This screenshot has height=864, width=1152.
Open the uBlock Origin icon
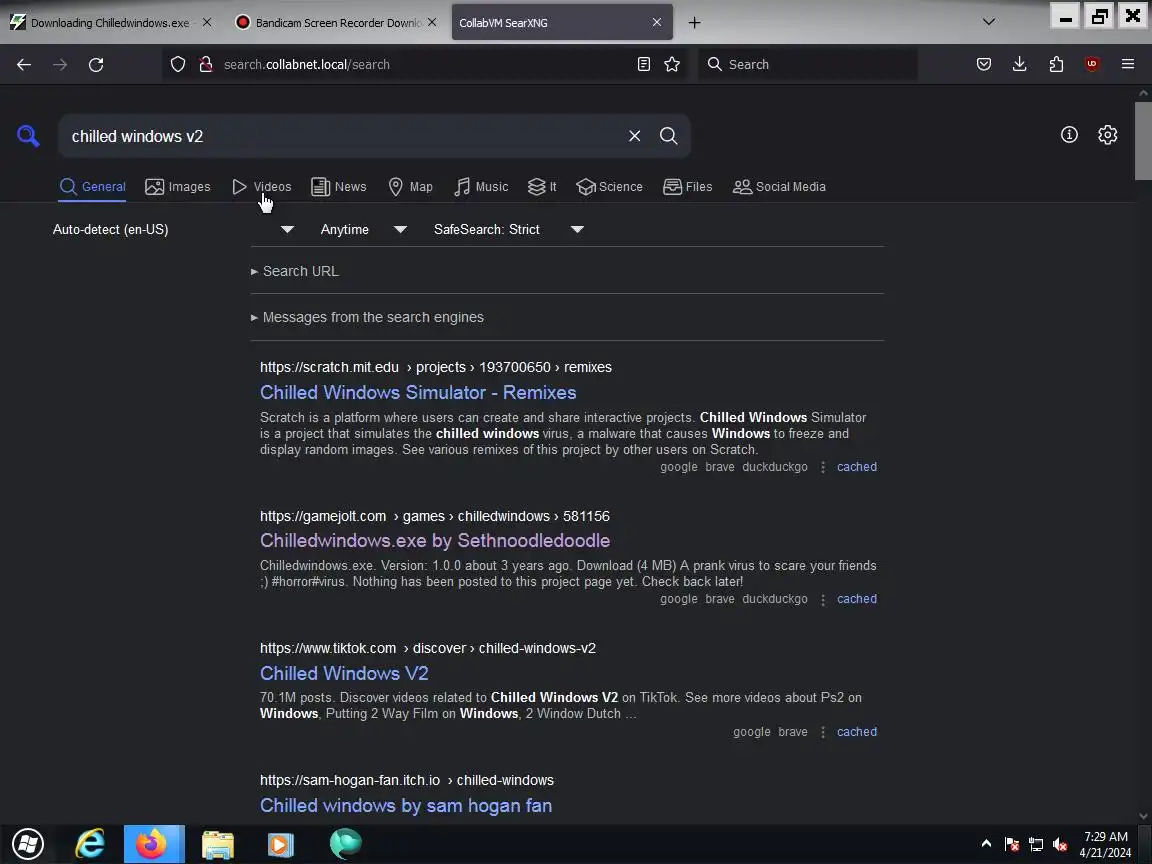1092,65
